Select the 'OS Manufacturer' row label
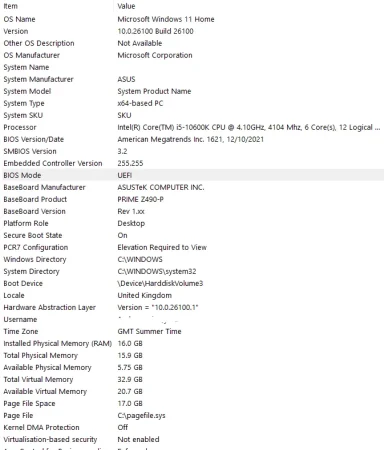The height and width of the screenshot is (450, 384). [32, 55]
